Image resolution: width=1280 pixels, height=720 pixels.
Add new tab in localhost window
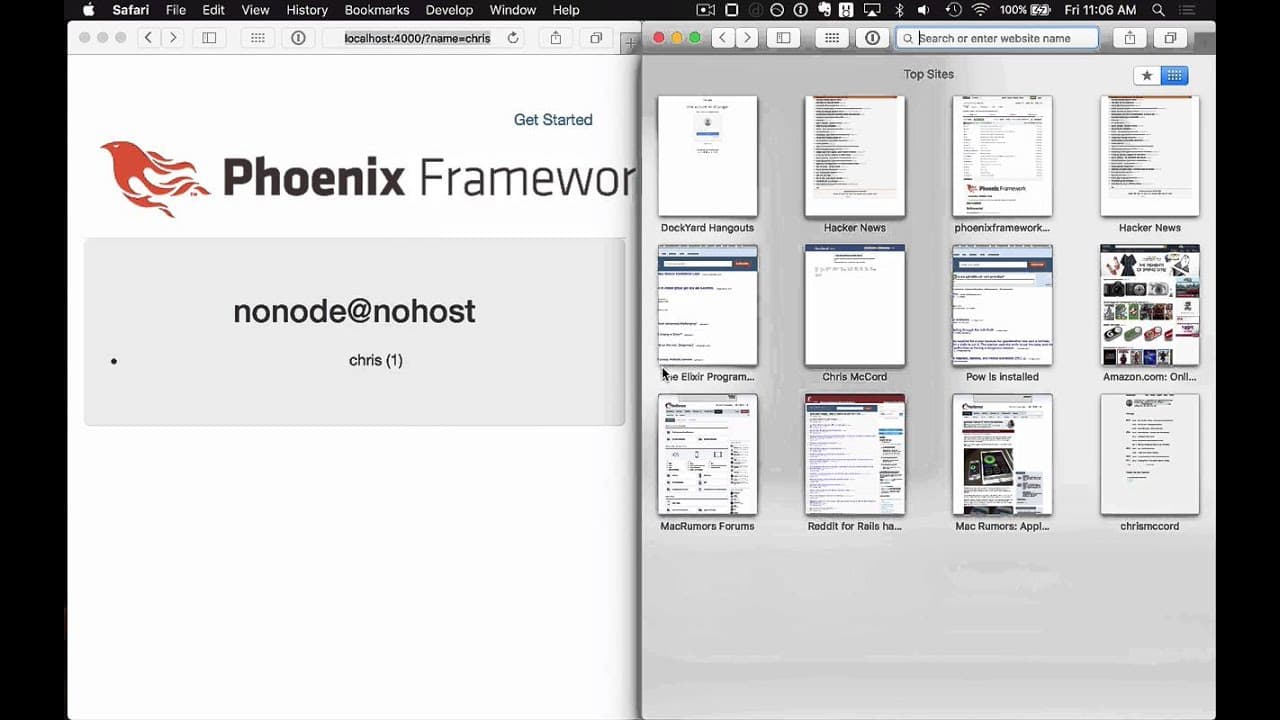629,43
